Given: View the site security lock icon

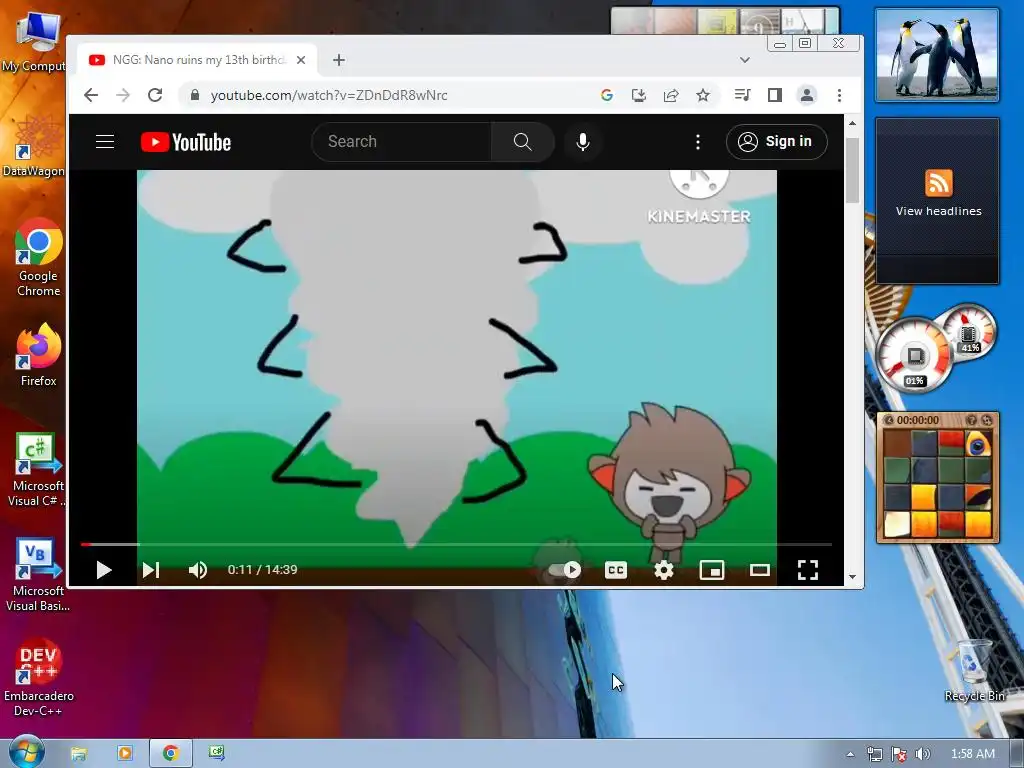Looking at the screenshot, I should coord(194,95).
